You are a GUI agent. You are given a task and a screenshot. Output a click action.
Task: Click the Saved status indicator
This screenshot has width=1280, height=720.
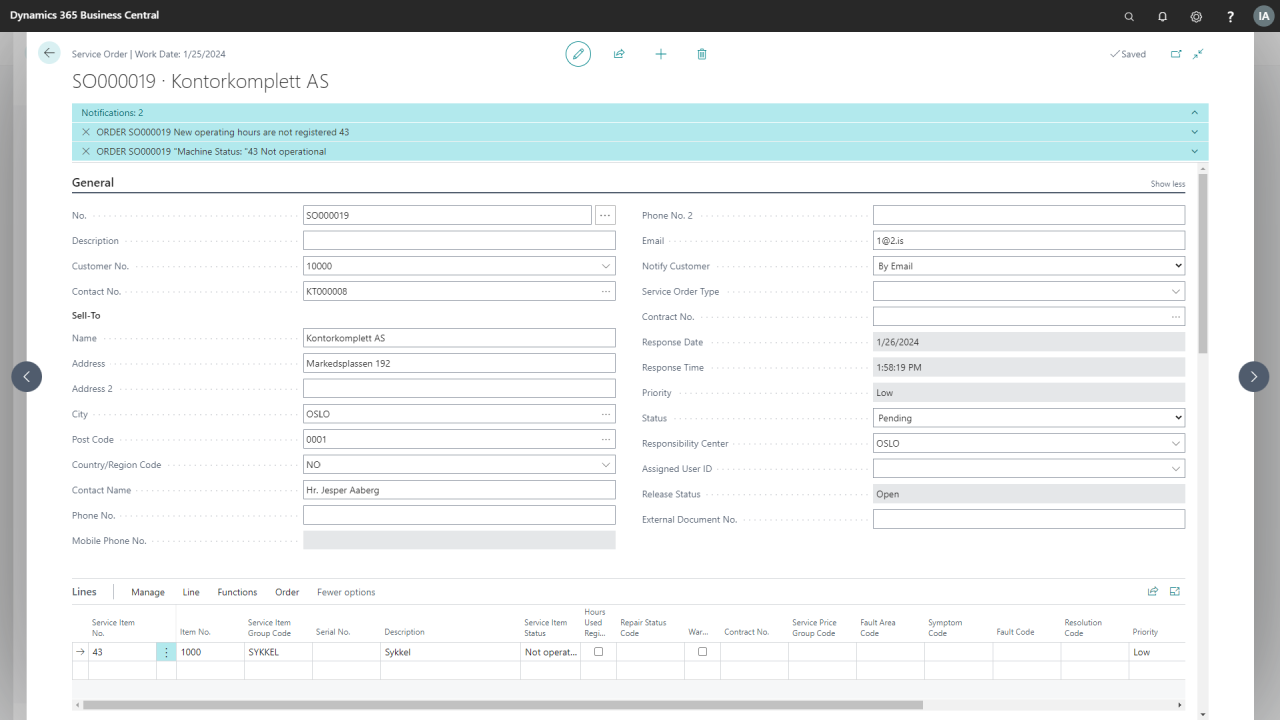[x=1128, y=54]
